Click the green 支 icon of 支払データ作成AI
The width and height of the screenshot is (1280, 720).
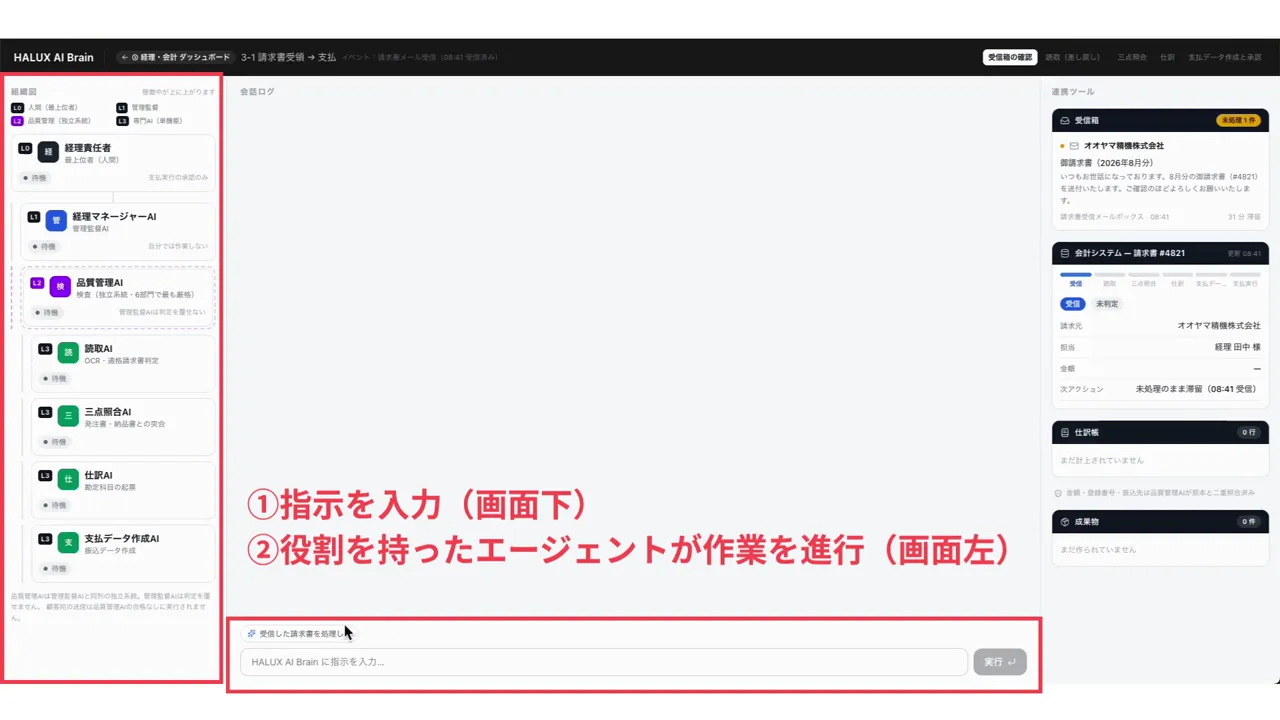pyautogui.click(x=68, y=543)
